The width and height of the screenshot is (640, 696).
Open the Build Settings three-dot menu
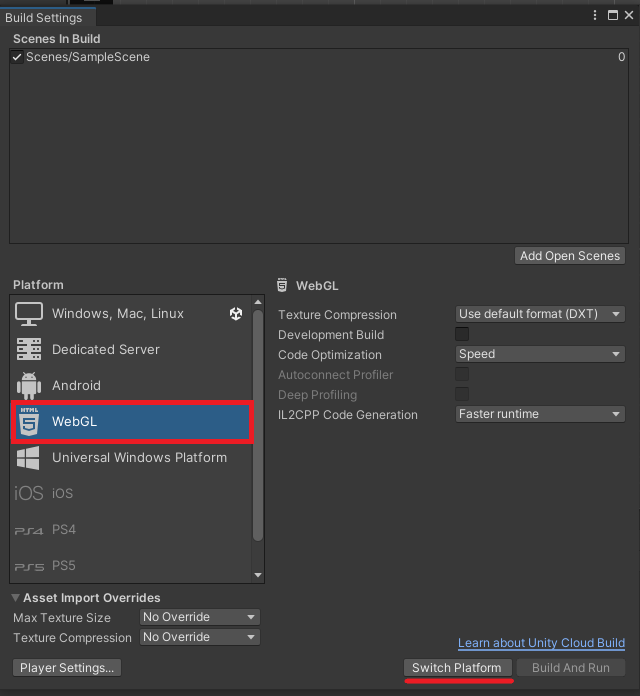(x=595, y=16)
